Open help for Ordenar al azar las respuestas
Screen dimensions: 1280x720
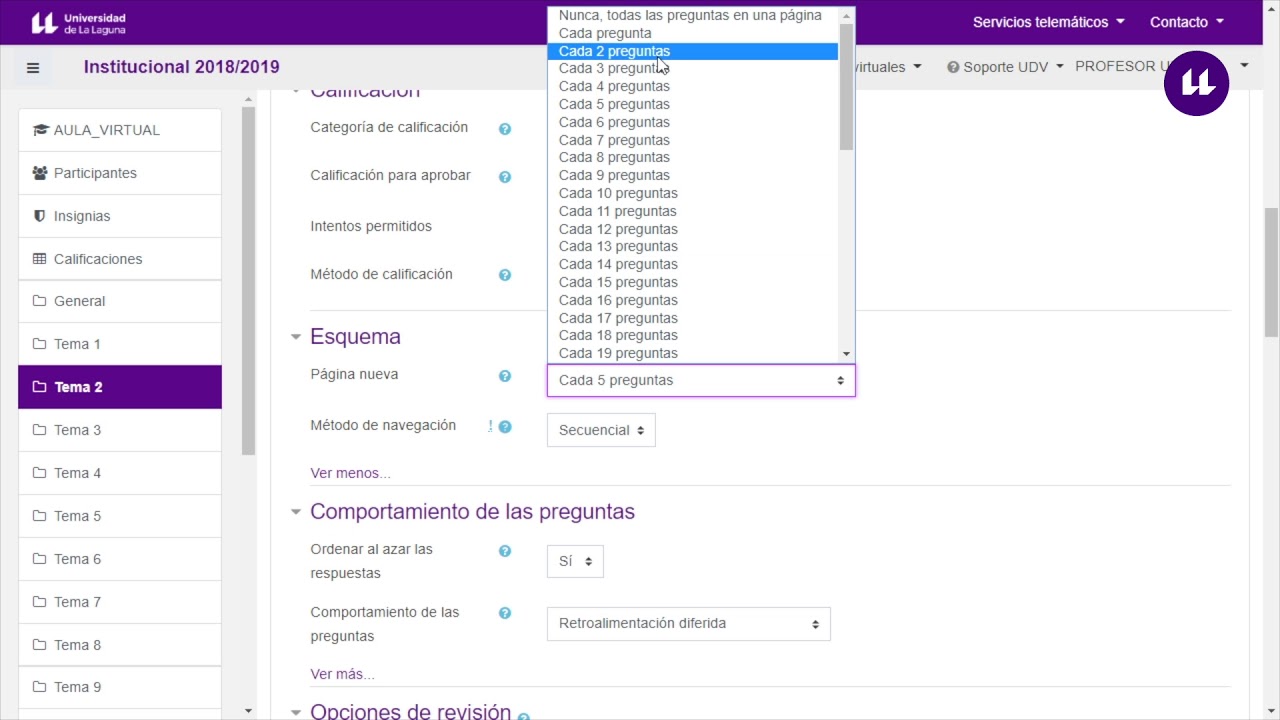click(x=505, y=551)
